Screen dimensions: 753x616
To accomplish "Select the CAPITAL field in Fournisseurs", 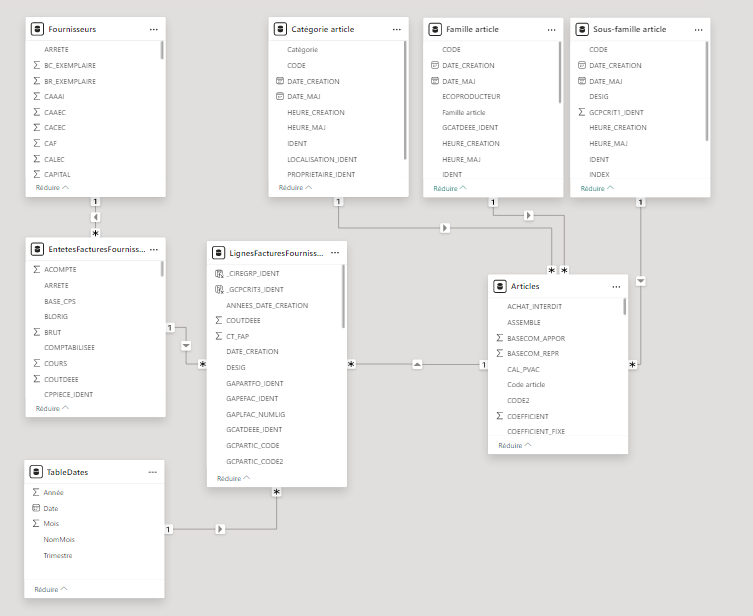I will click(58, 174).
